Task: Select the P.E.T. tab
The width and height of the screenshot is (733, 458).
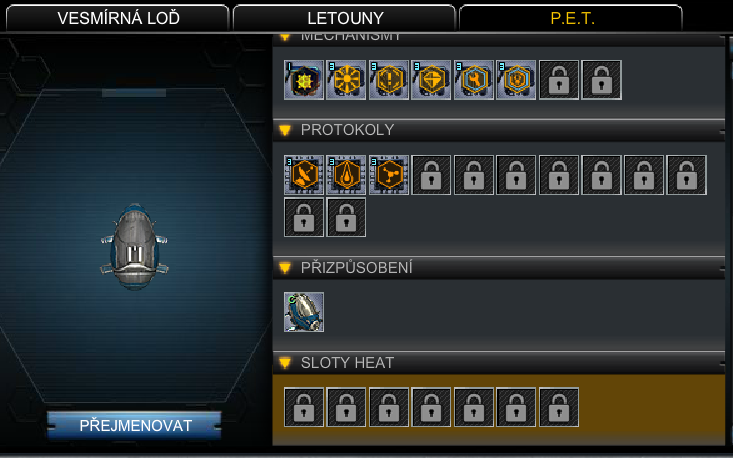Action: click(x=571, y=18)
